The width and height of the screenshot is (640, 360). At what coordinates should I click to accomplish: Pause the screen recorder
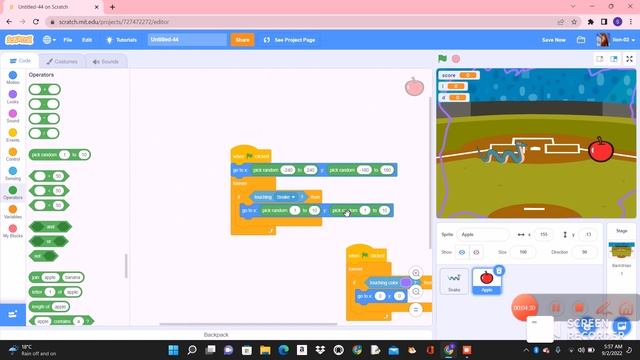(x=556, y=308)
